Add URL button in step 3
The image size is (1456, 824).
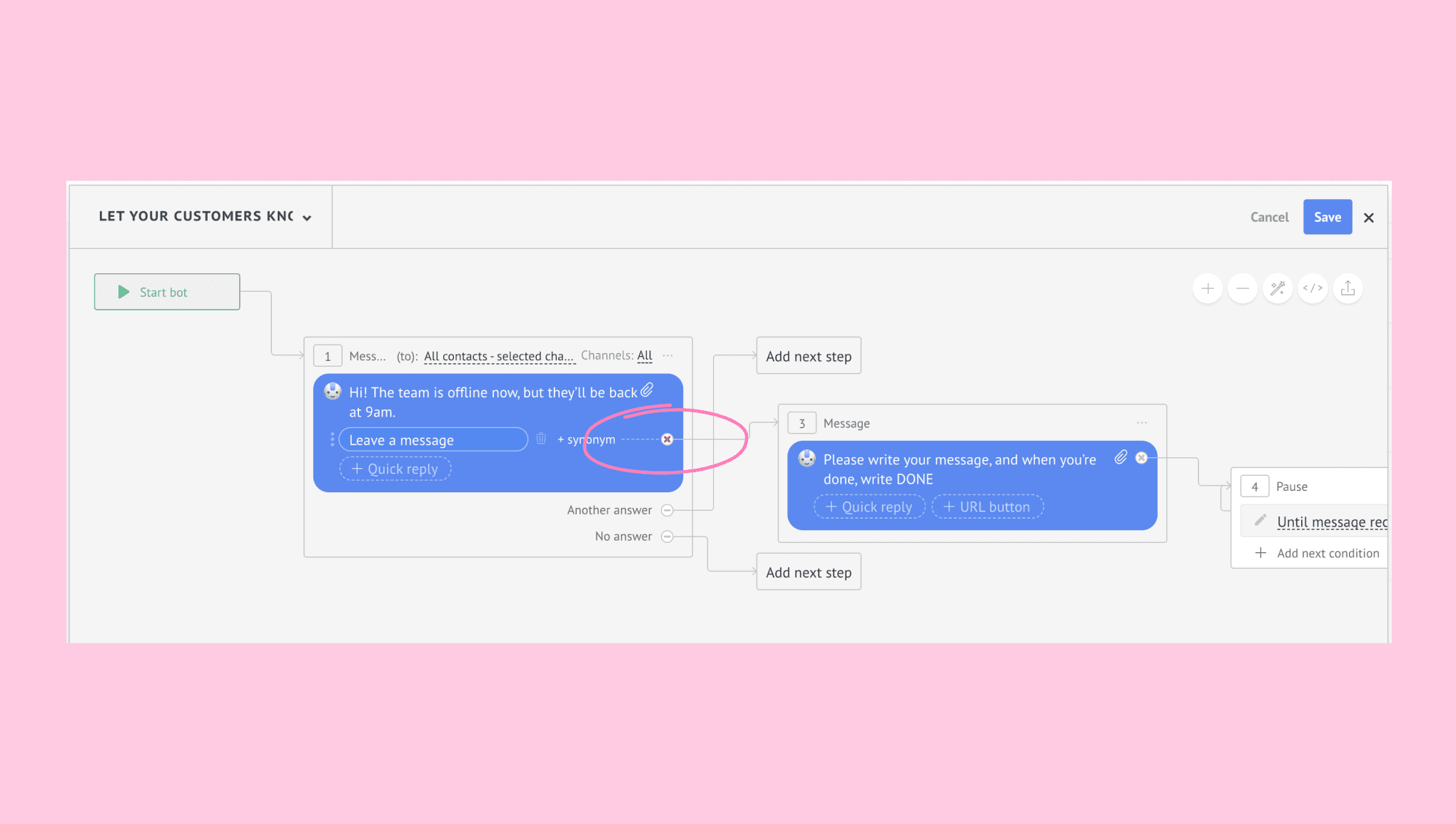(x=987, y=507)
